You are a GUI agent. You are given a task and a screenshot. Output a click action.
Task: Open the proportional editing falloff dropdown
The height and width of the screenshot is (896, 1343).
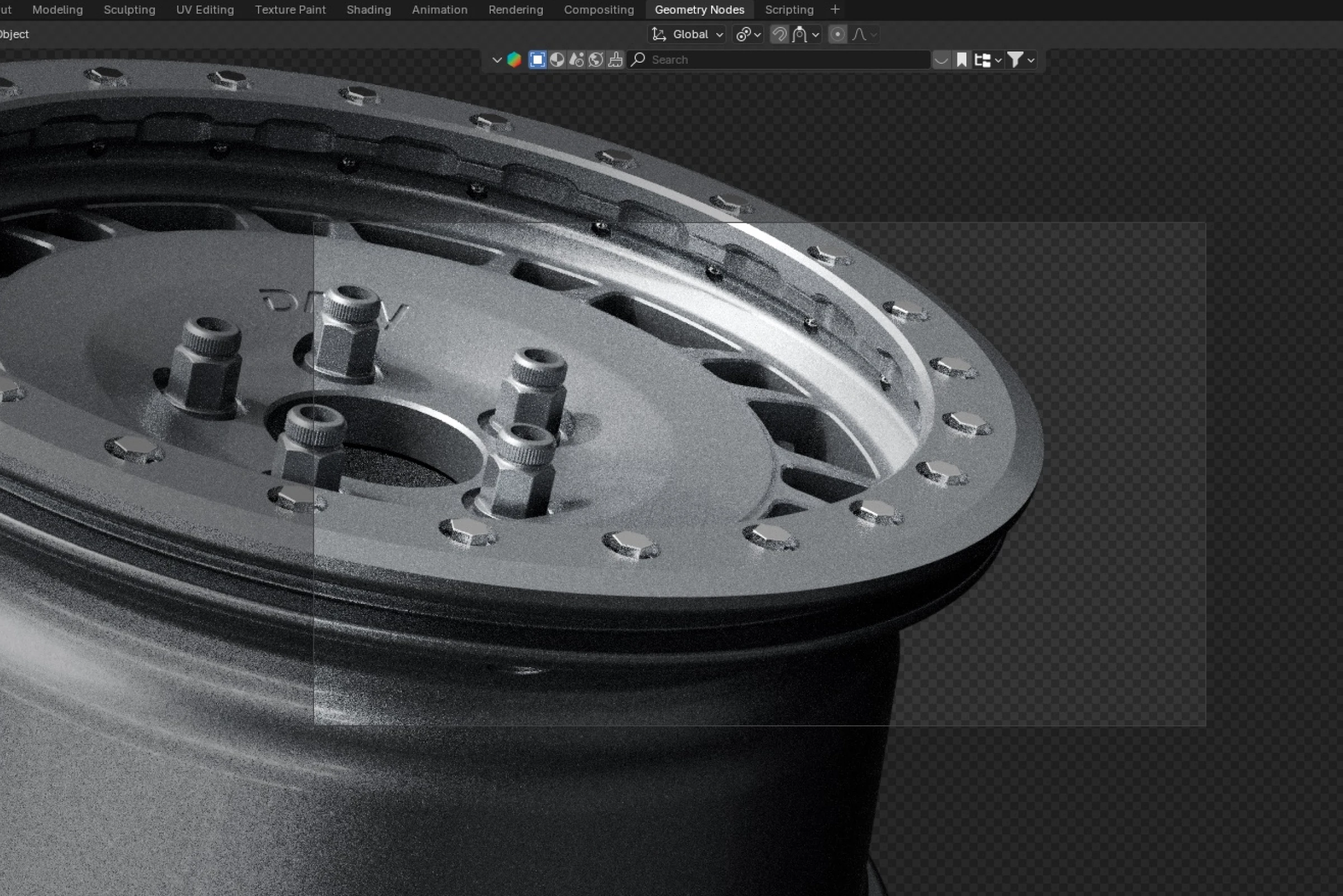click(x=873, y=34)
